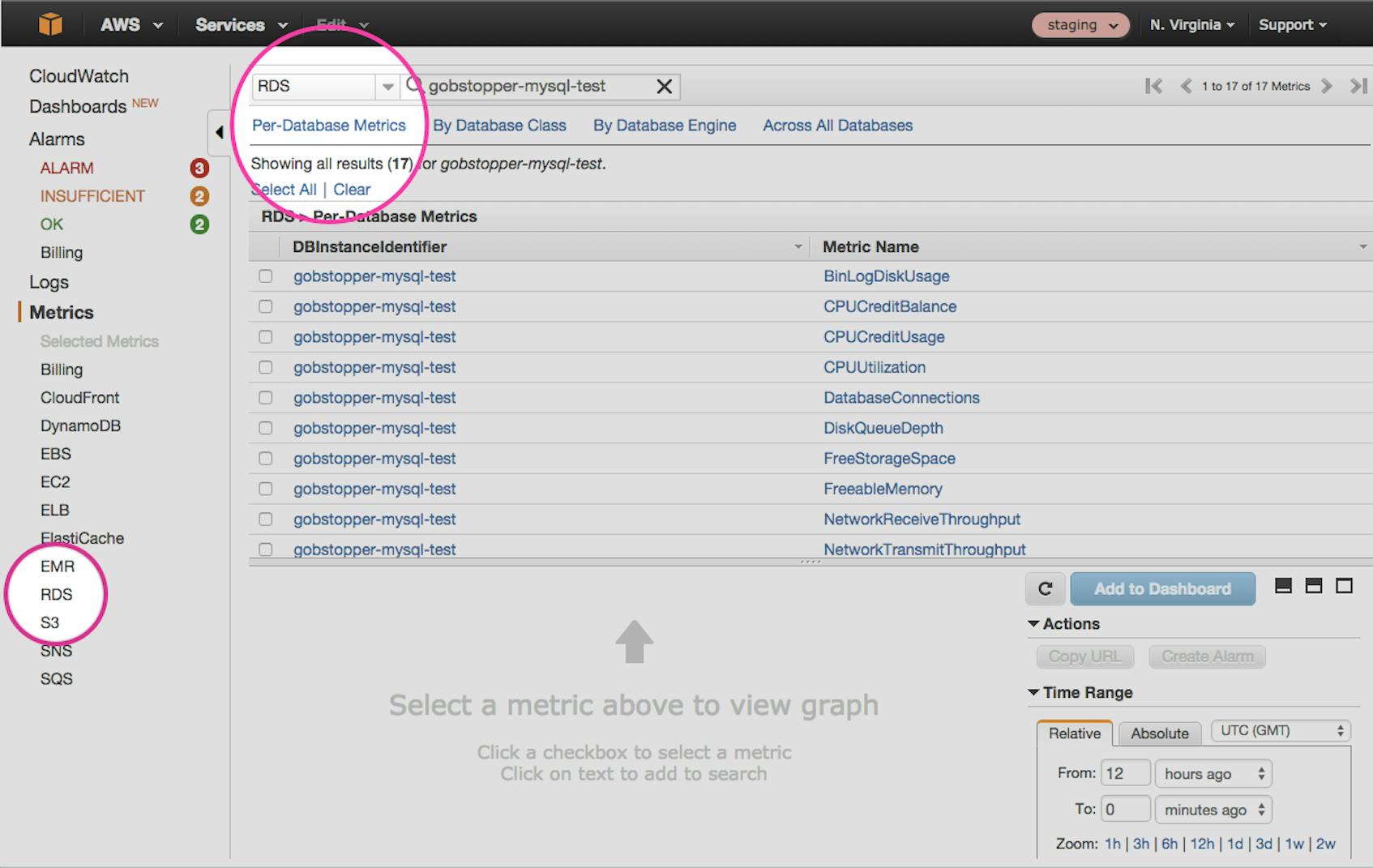Viewport: 1373px width, 868px height.
Task: Click the next-page pagination arrow icon
Action: coord(1327,86)
